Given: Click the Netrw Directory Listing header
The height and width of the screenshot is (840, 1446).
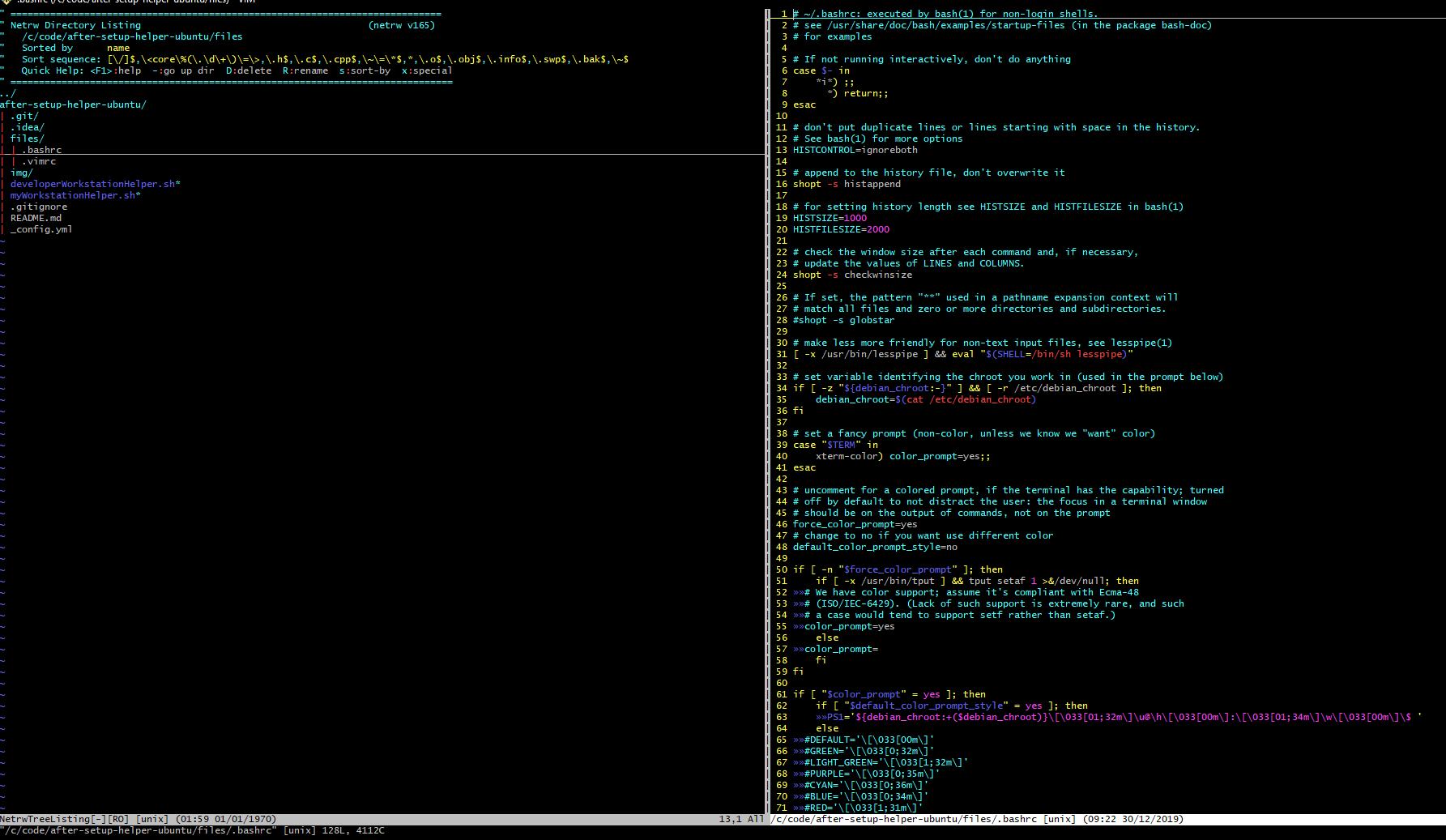Looking at the screenshot, I should pyautogui.click(x=75, y=25).
